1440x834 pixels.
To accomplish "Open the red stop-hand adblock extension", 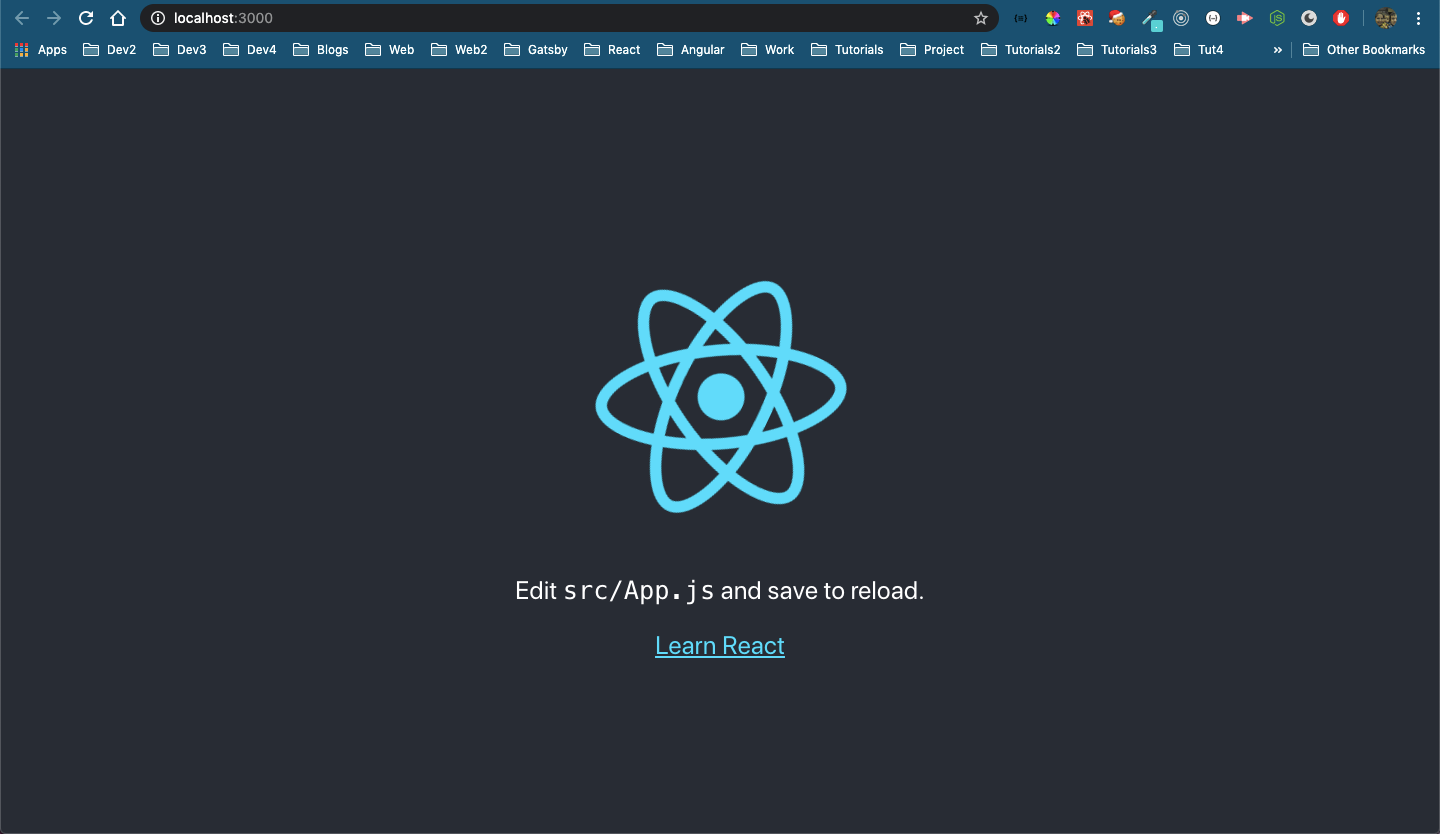I will point(1341,18).
